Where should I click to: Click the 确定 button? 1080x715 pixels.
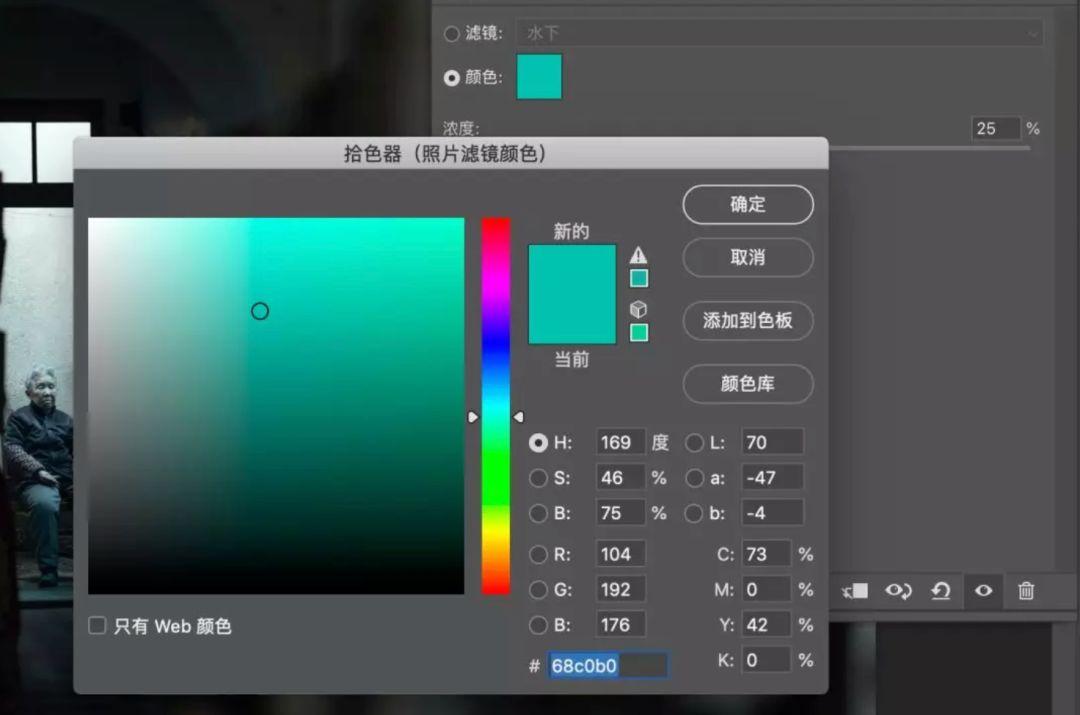tap(748, 204)
